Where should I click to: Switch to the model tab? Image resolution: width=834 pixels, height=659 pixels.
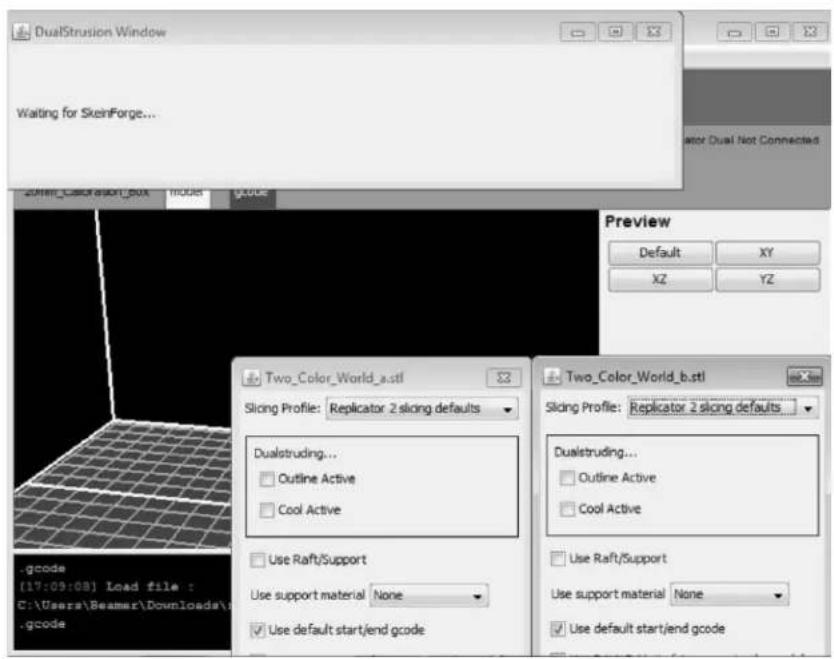pos(188,196)
